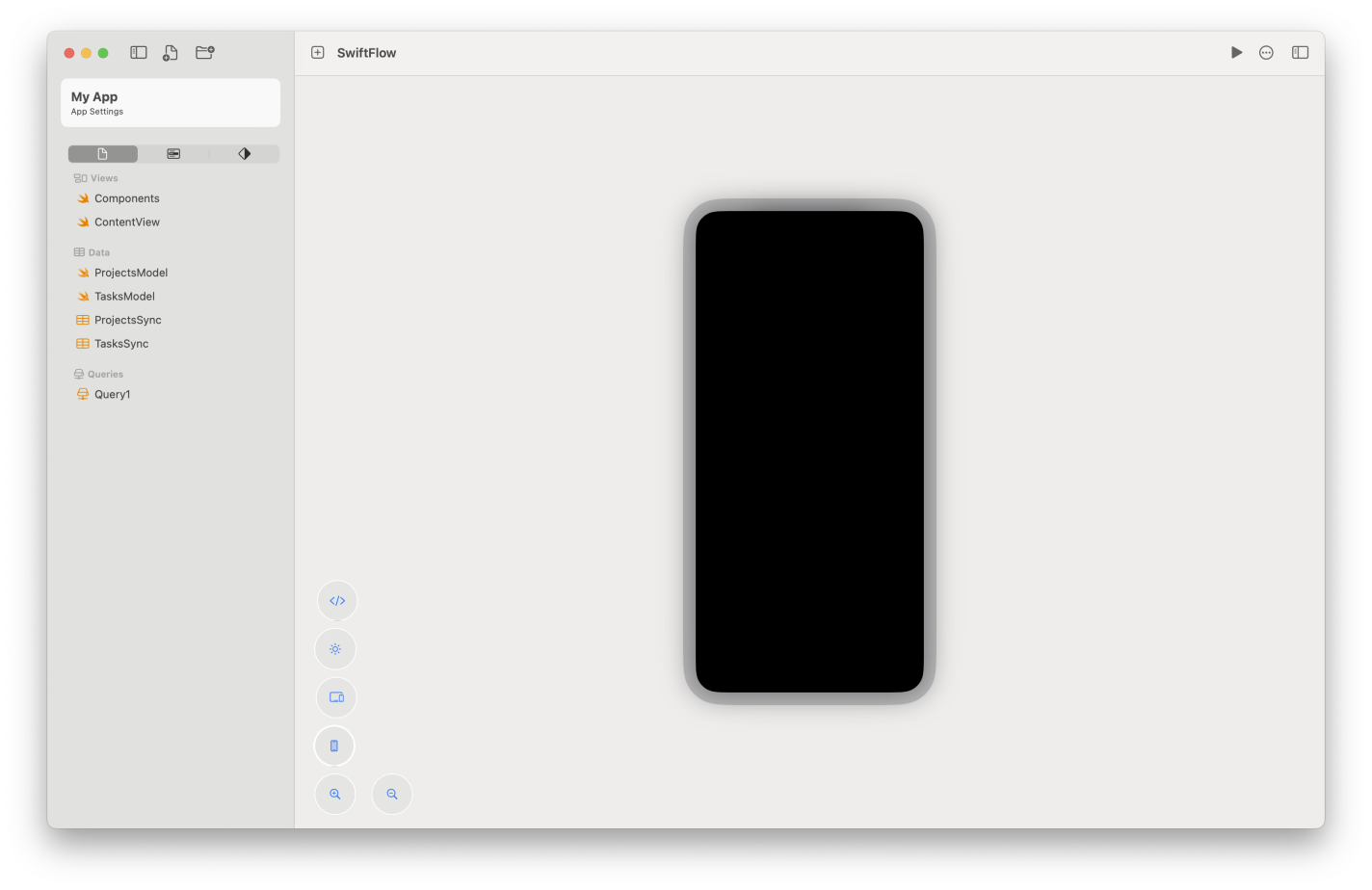Click the Queries section header
The width and height of the screenshot is (1372, 890).
pyautogui.click(x=98, y=375)
